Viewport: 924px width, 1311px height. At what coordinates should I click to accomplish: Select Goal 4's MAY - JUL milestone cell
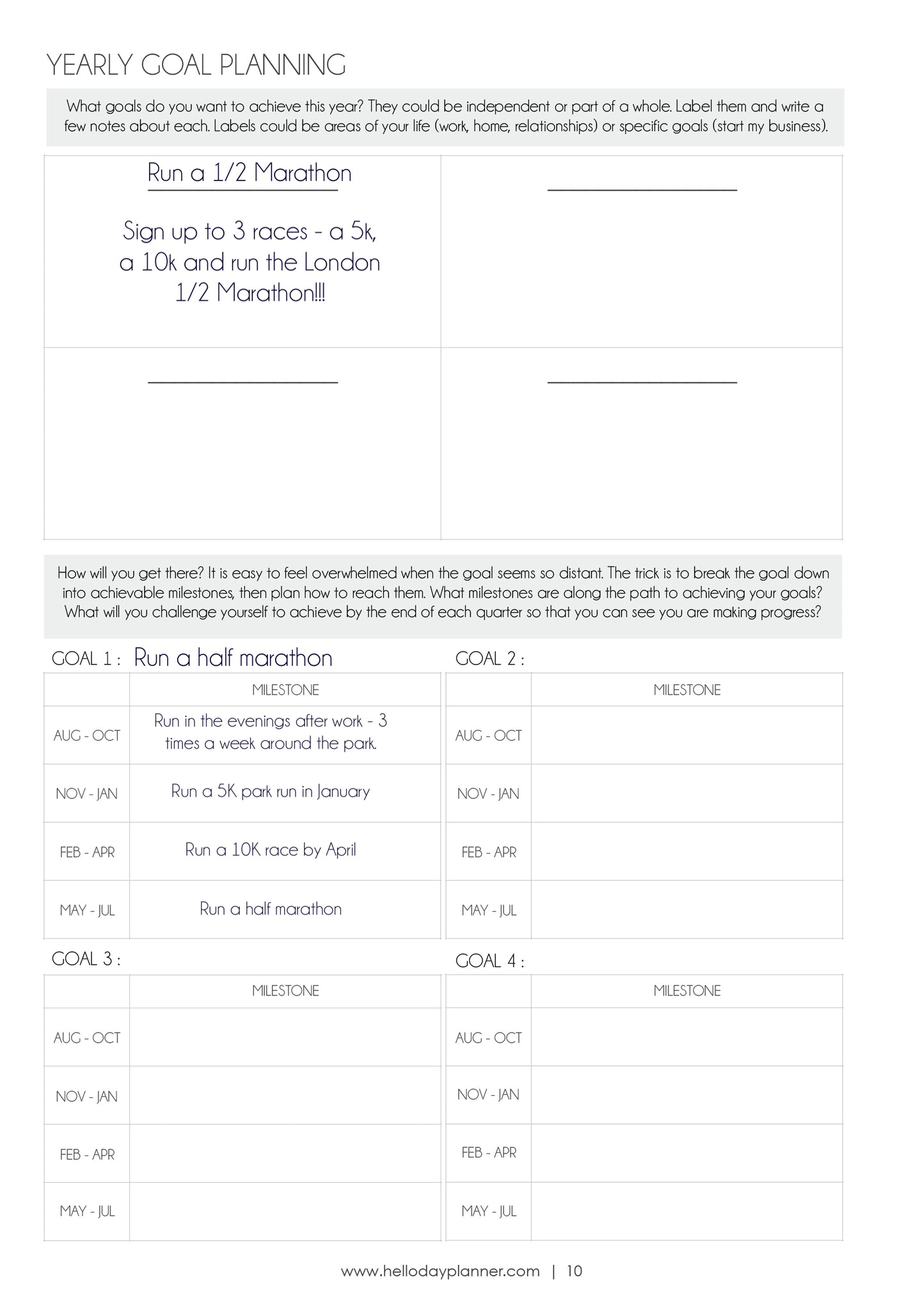click(x=686, y=1211)
